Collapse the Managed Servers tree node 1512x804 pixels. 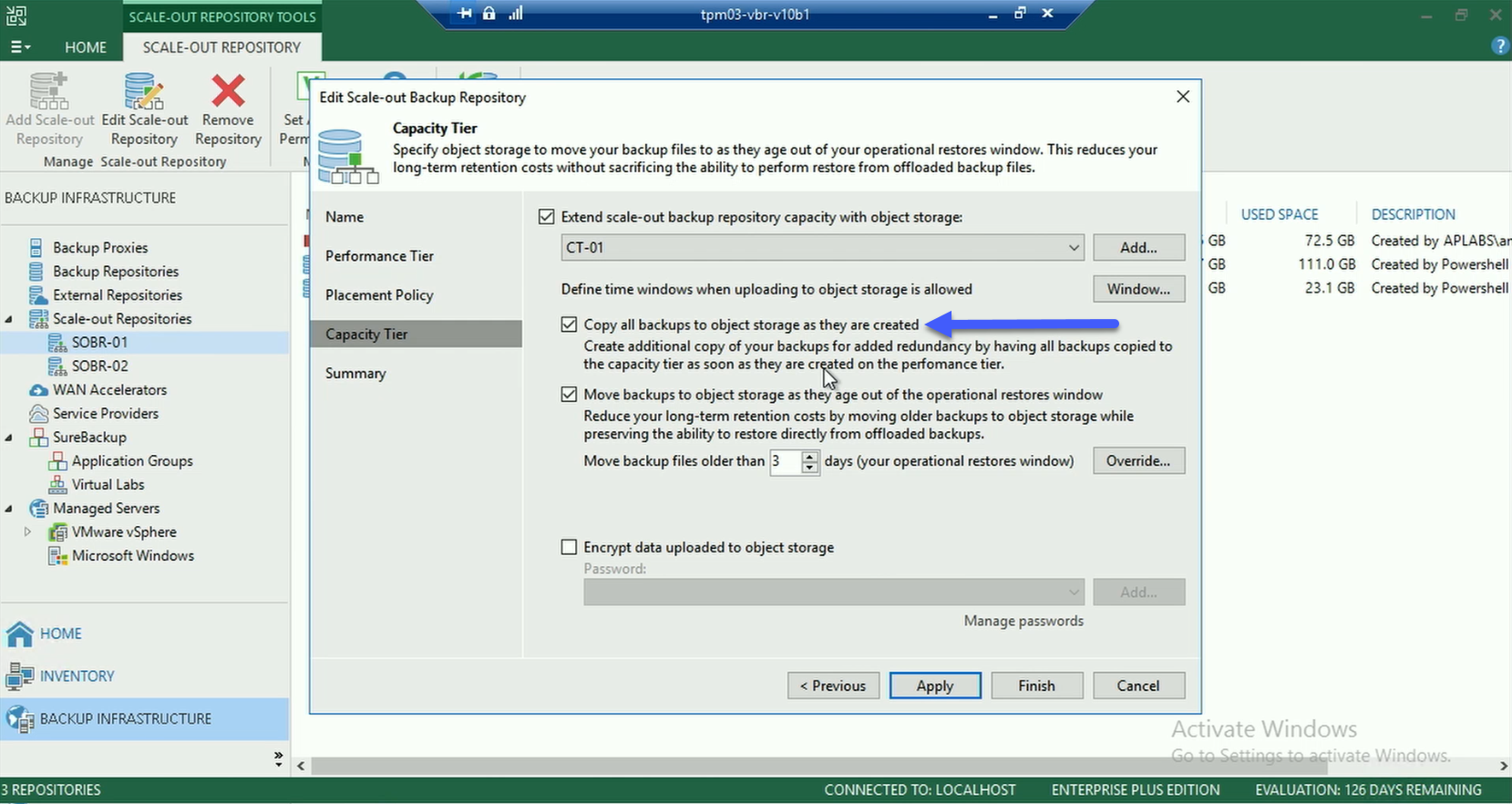click(9, 509)
